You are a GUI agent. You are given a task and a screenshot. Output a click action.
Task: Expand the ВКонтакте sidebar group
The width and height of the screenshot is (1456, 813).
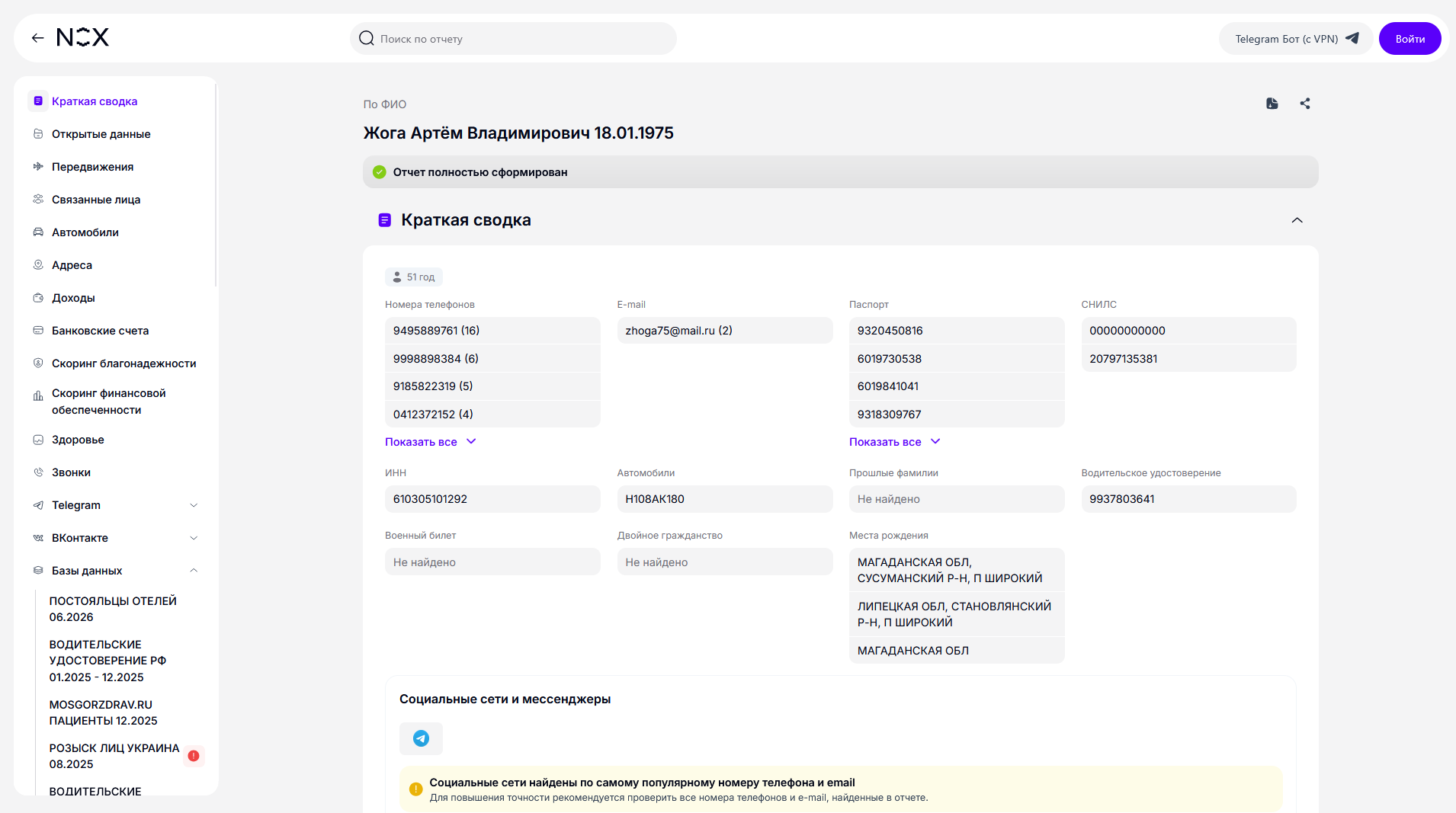(x=194, y=538)
